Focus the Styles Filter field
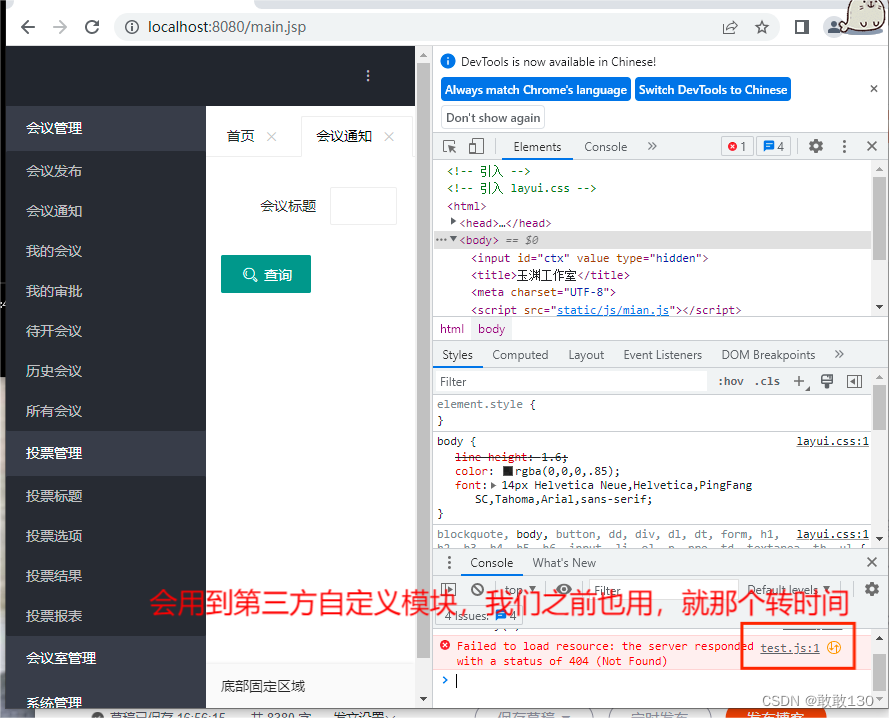The height and width of the screenshot is (718, 889). coord(570,382)
